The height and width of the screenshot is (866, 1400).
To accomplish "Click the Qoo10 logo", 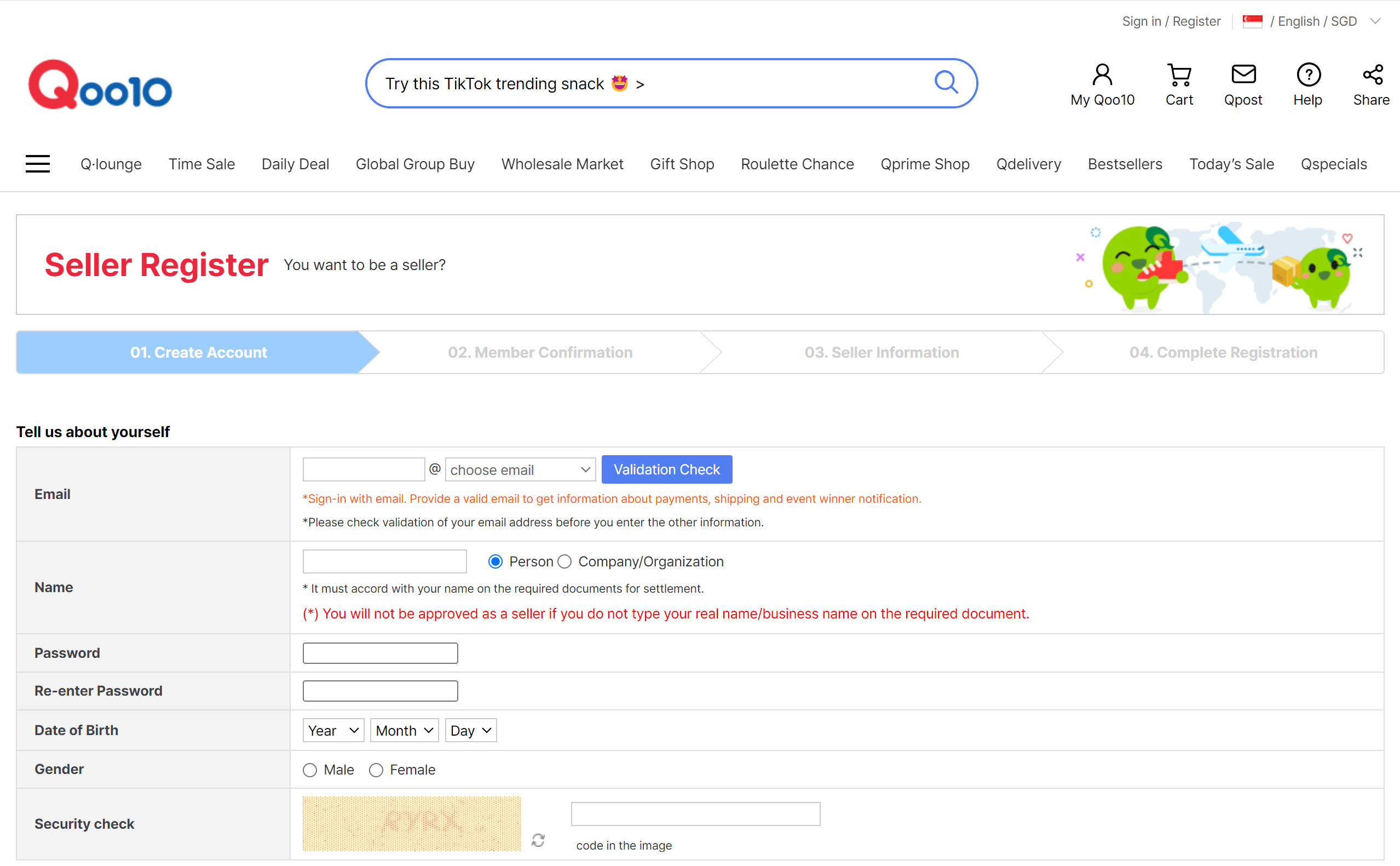I will coord(100,85).
